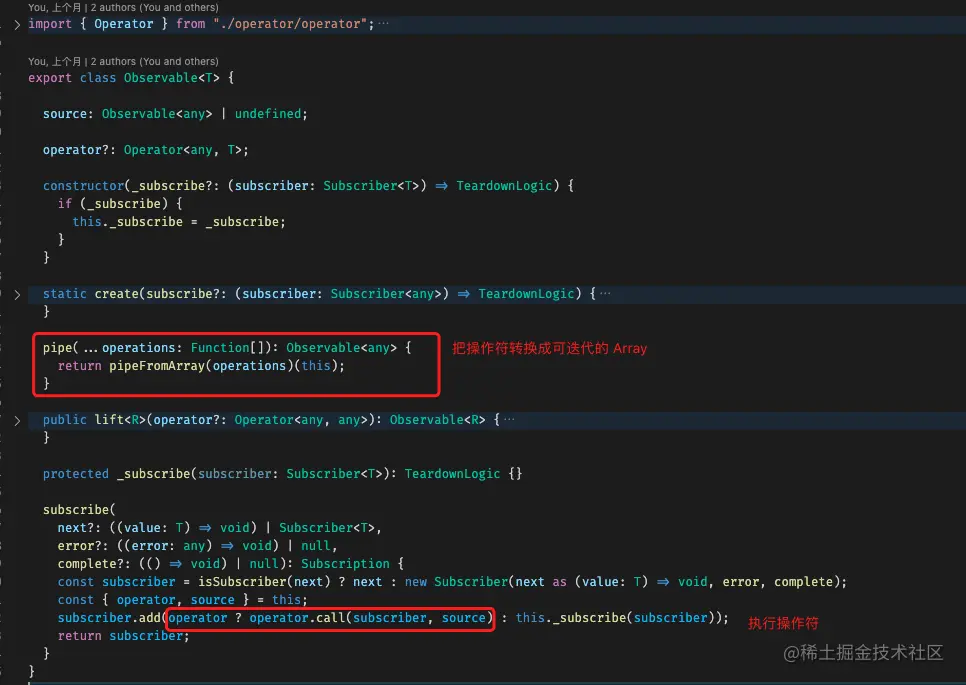Click 'Operator' inside the import braces
Viewport: 966px width, 685px height.
(x=123, y=24)
